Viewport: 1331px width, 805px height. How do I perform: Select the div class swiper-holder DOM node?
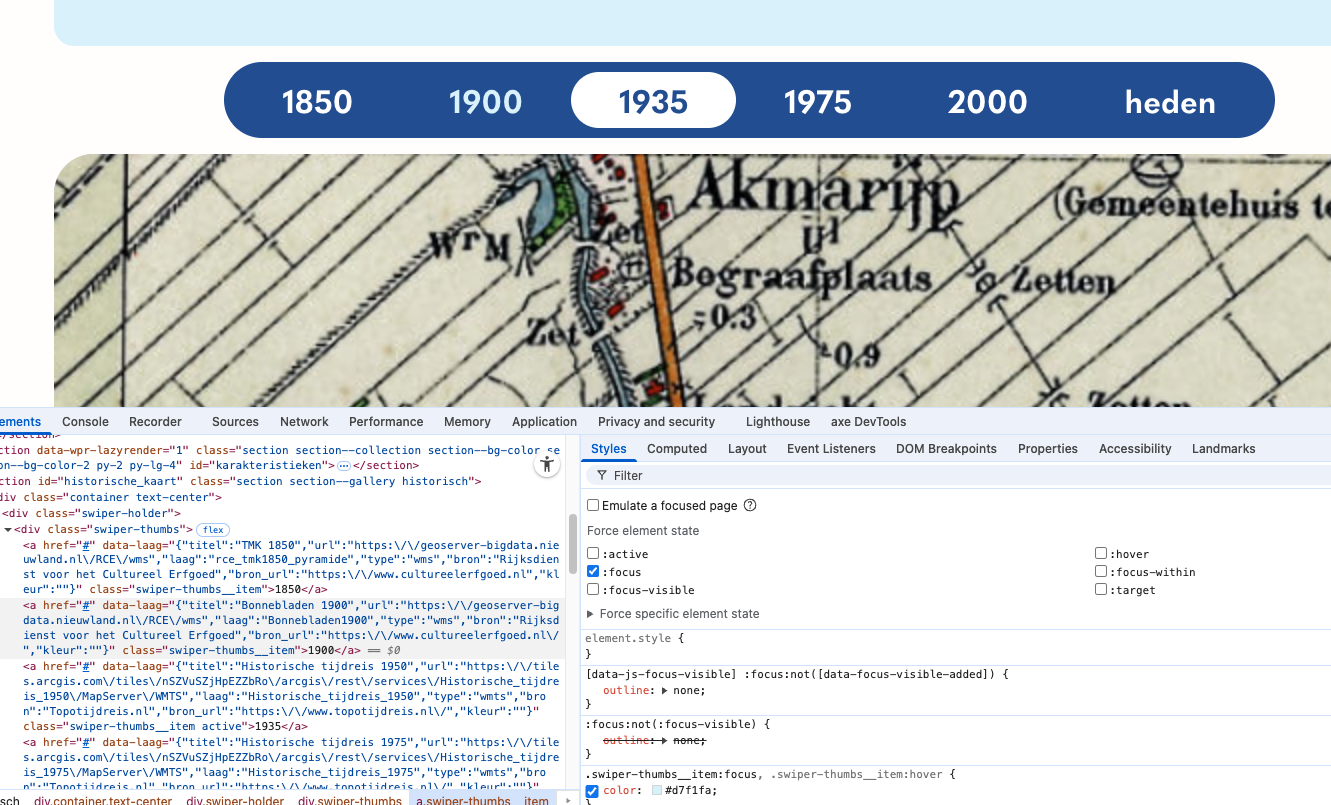(x=91, y=513)
